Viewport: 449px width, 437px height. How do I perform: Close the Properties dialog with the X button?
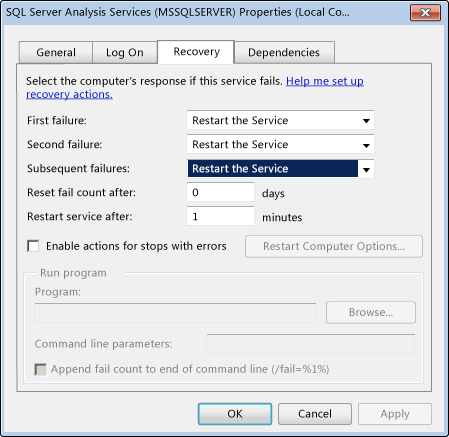[x=425, y=13]
